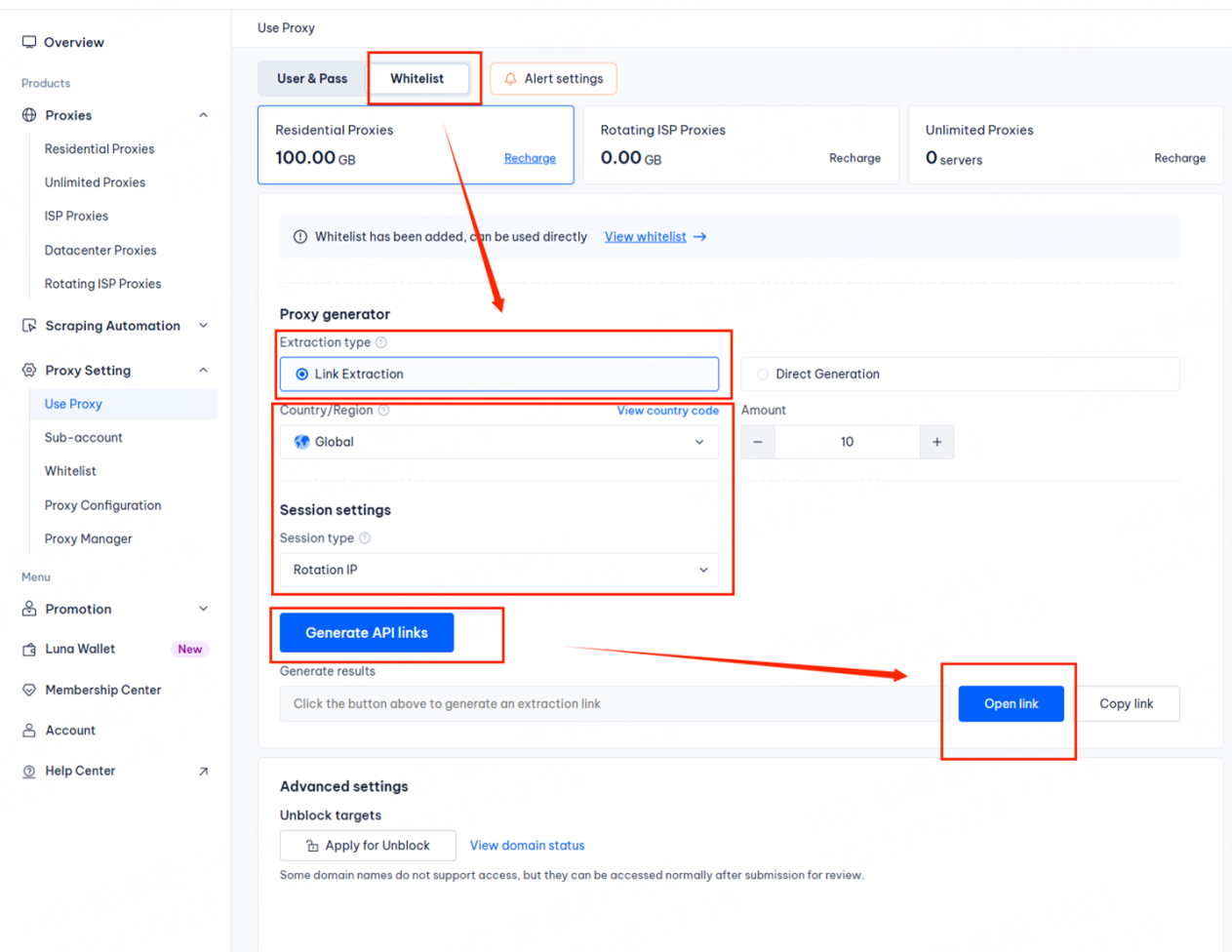Click the Session type help icon

(x=365, y=538)
